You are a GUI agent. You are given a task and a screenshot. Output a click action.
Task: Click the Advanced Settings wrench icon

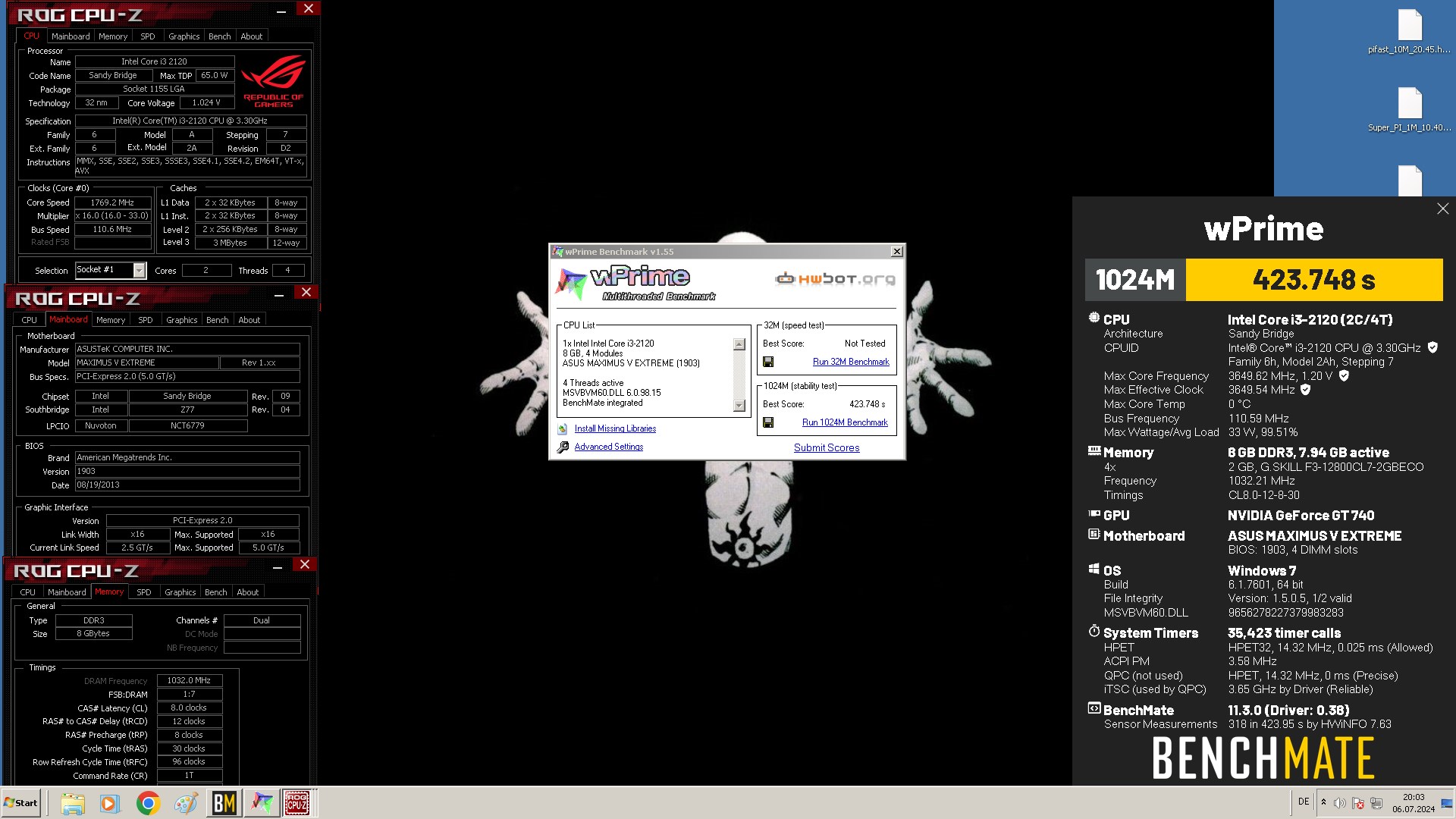coord(563,447)
